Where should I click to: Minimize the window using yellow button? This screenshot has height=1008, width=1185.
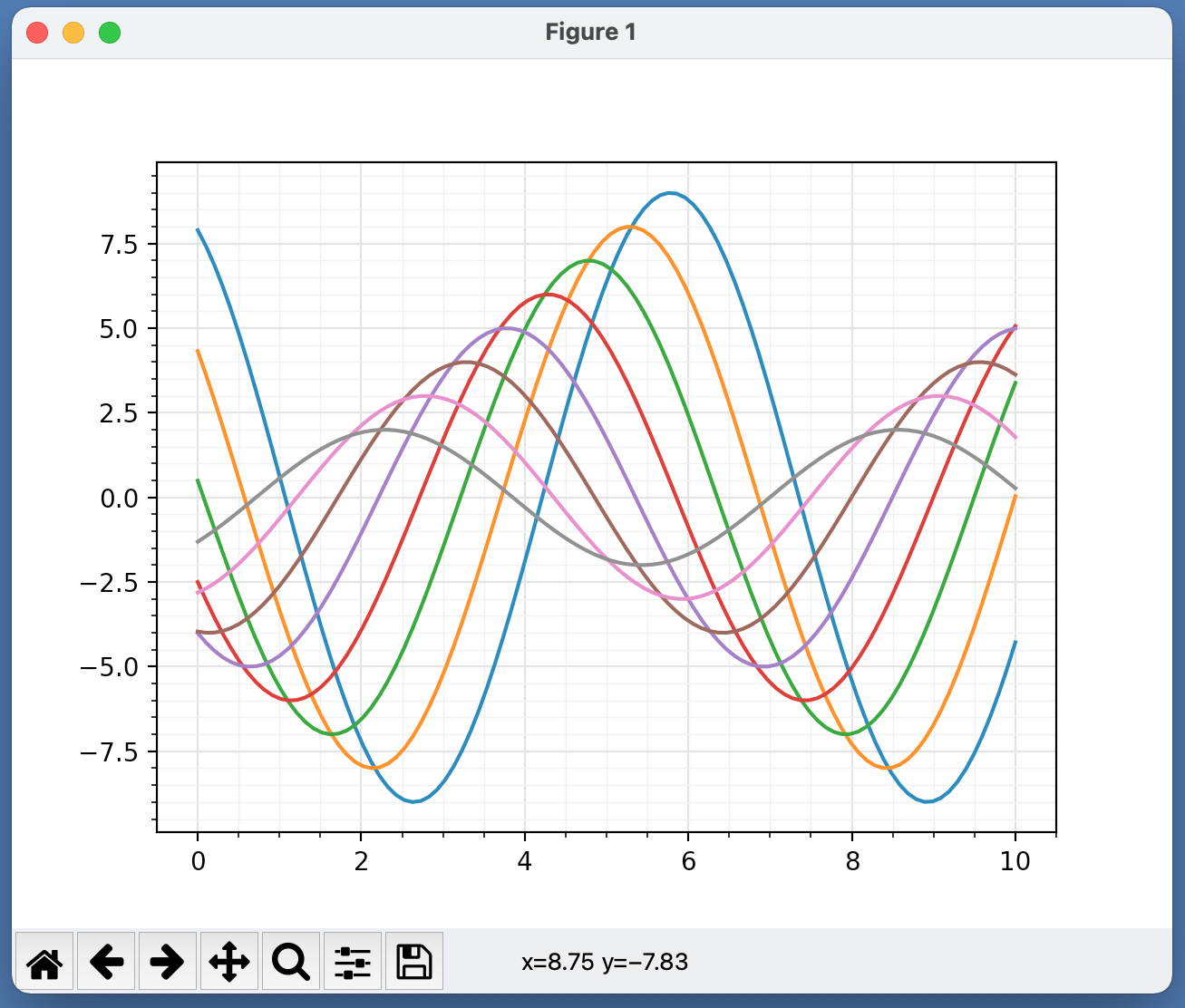click(x=73, y=34)
